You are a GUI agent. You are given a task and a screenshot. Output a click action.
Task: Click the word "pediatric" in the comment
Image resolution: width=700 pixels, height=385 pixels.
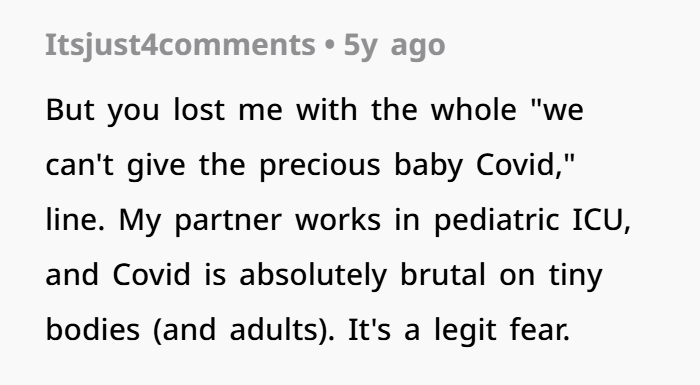point(496,220)
